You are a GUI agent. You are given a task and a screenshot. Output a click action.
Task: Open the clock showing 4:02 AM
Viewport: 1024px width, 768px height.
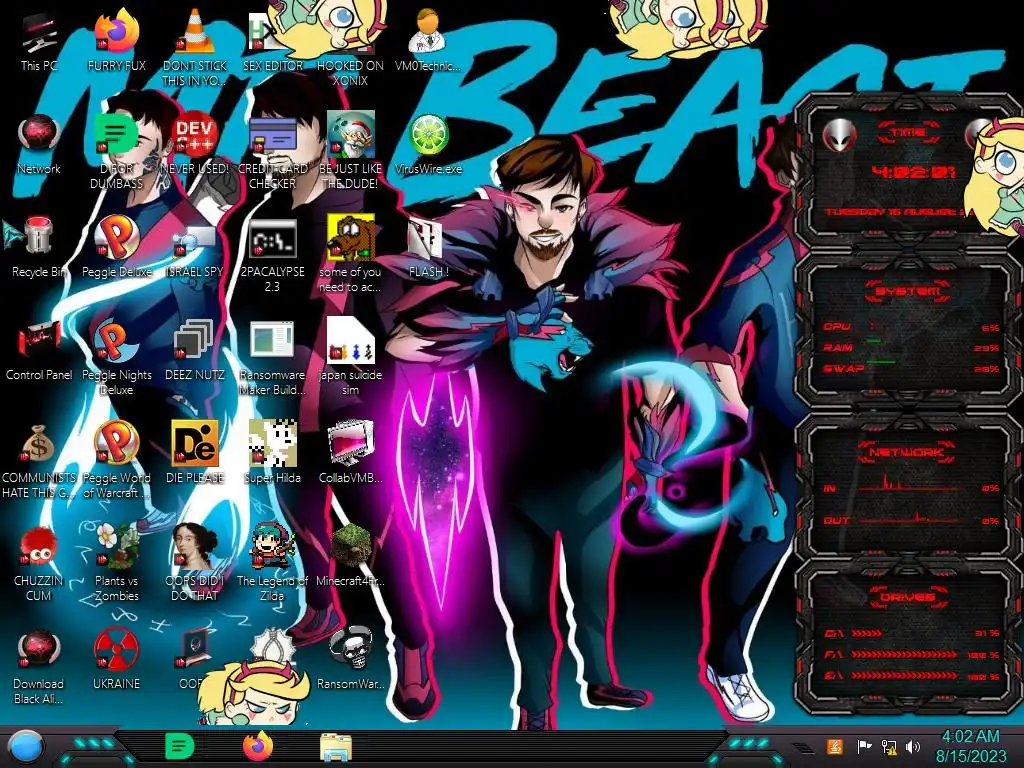(970, 746)
